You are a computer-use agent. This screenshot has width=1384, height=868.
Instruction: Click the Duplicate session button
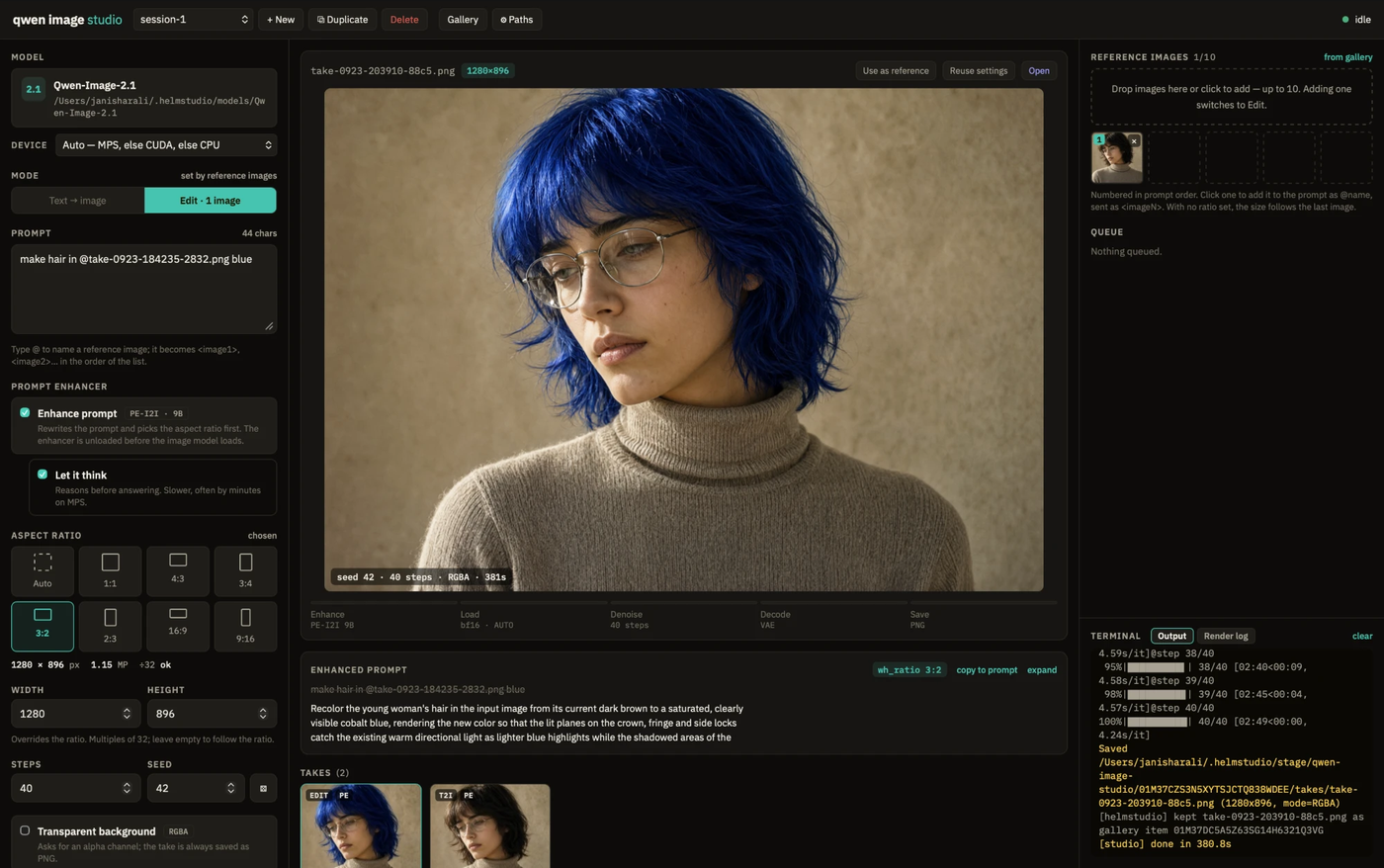(342, 20)
